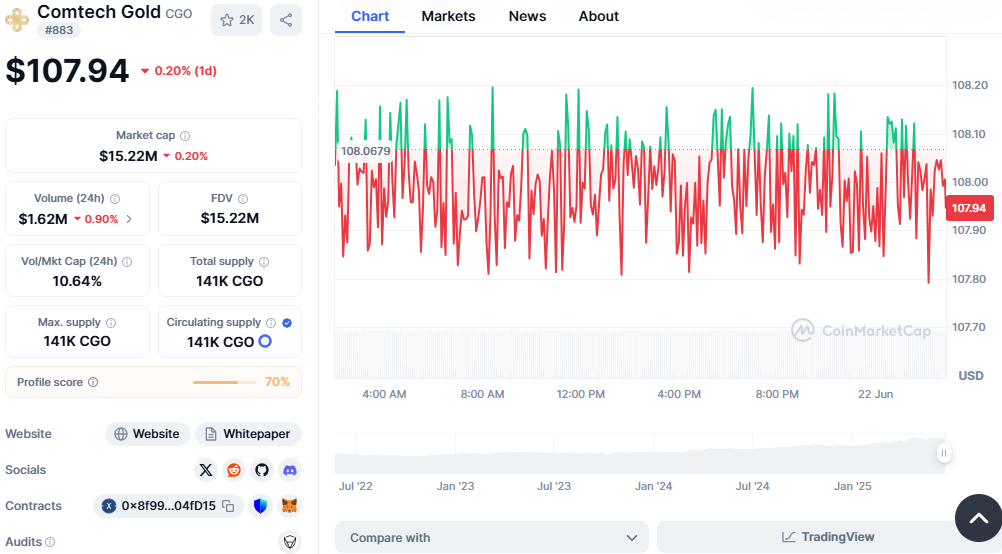Click the $15.22M market cap value
1002x554 pixels.
128,156
